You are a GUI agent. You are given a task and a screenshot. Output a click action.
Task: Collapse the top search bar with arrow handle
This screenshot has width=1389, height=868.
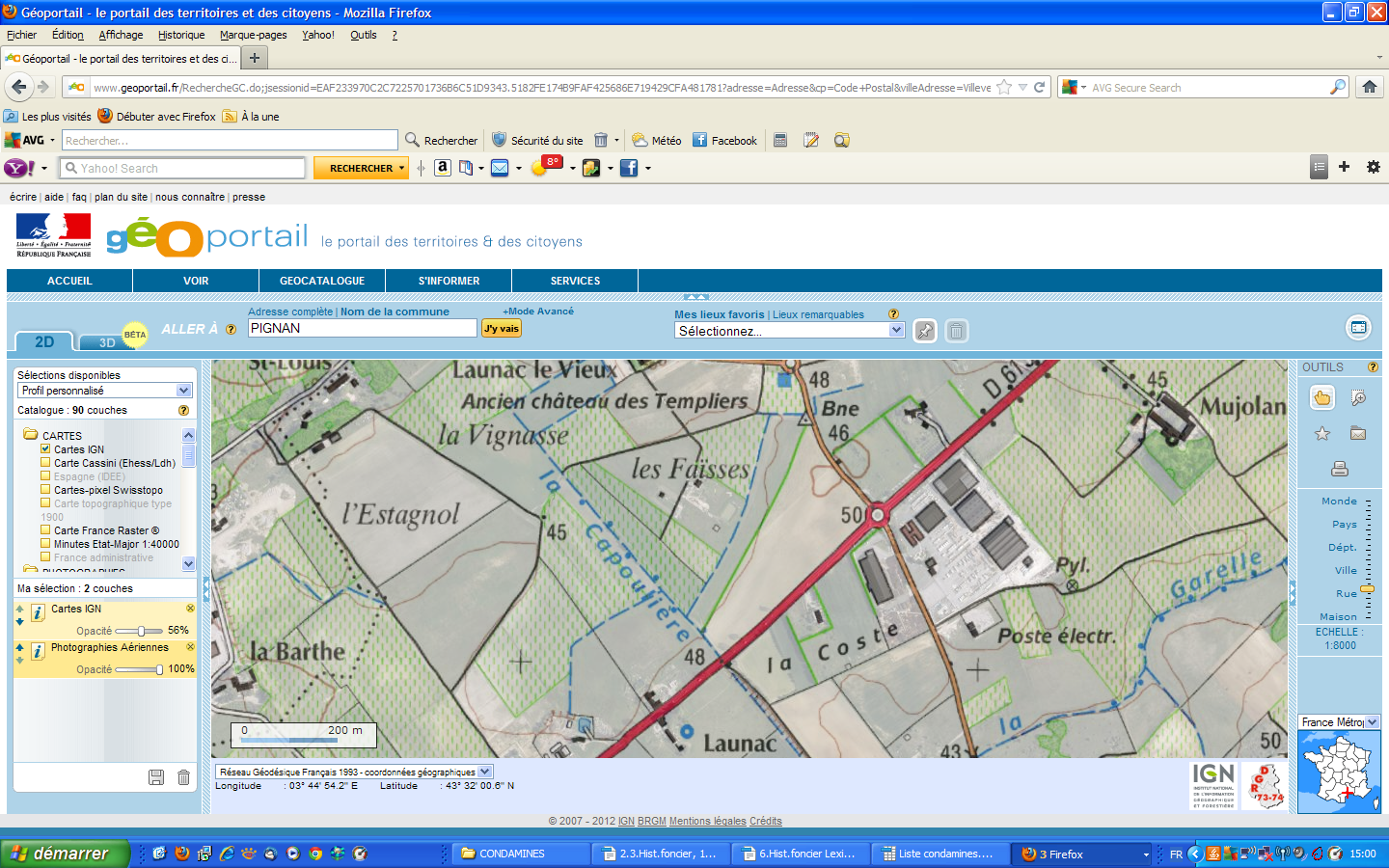pyautogui.click(x=695, y=297)
